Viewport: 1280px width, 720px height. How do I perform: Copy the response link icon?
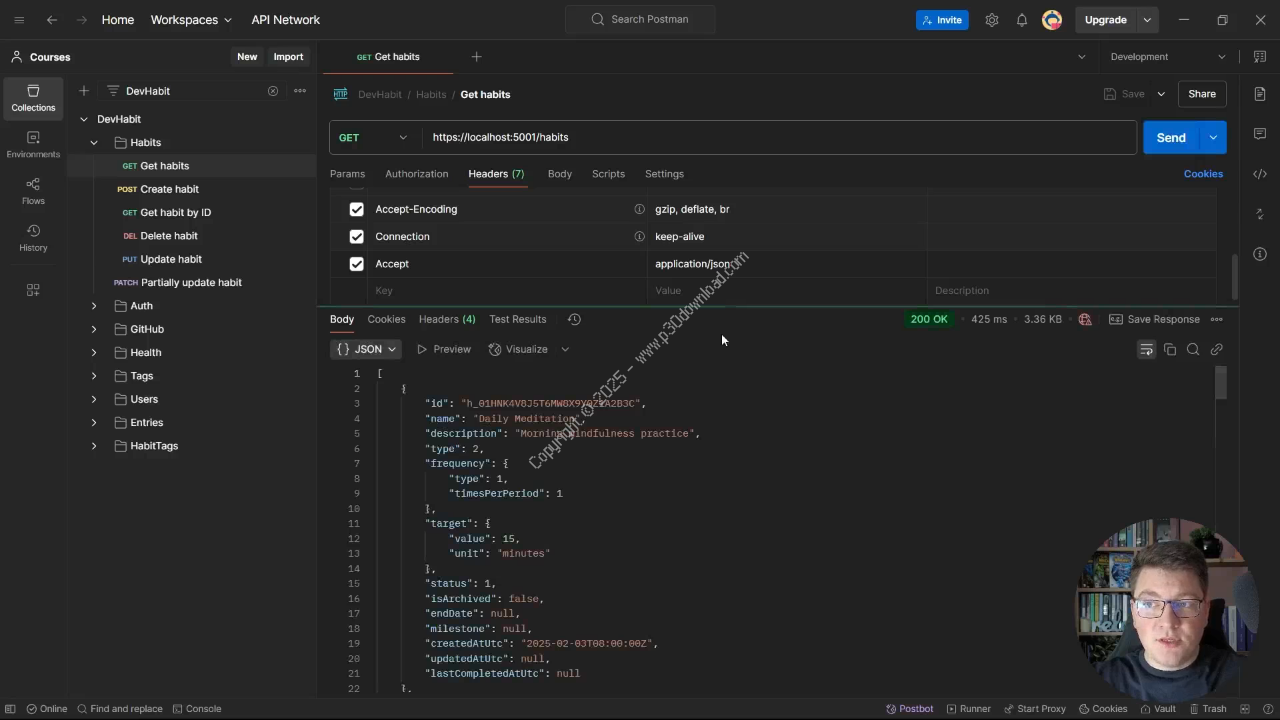click(1217, 349)
